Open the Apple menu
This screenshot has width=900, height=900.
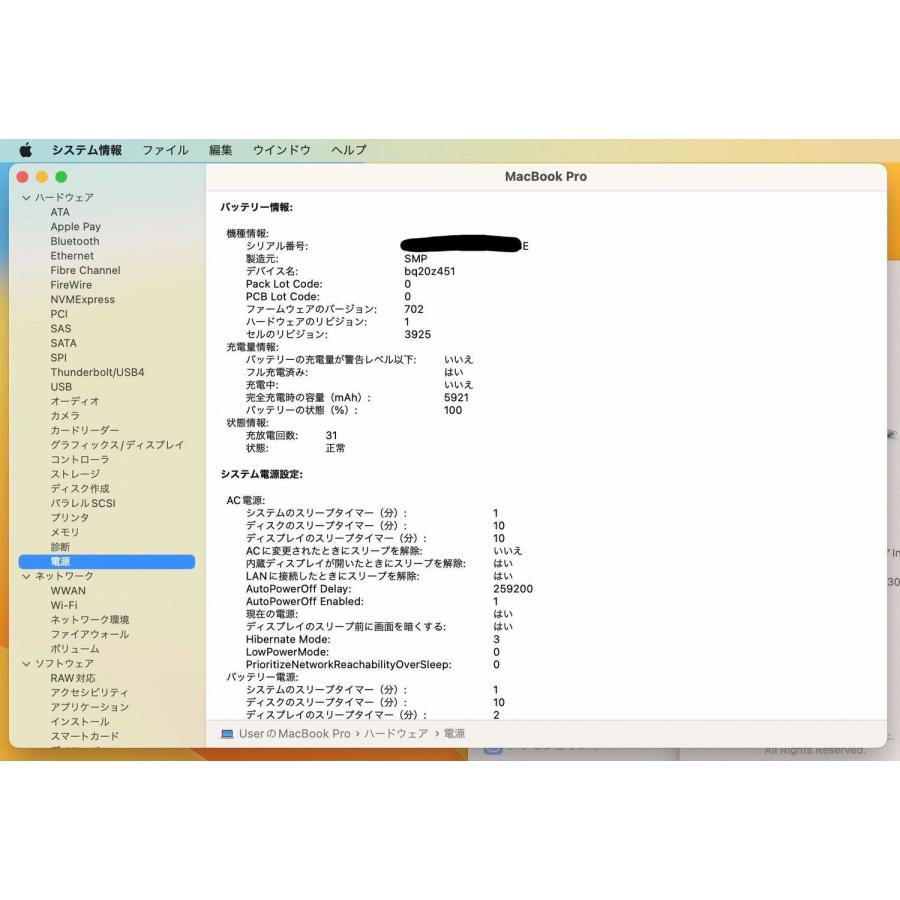24,149
